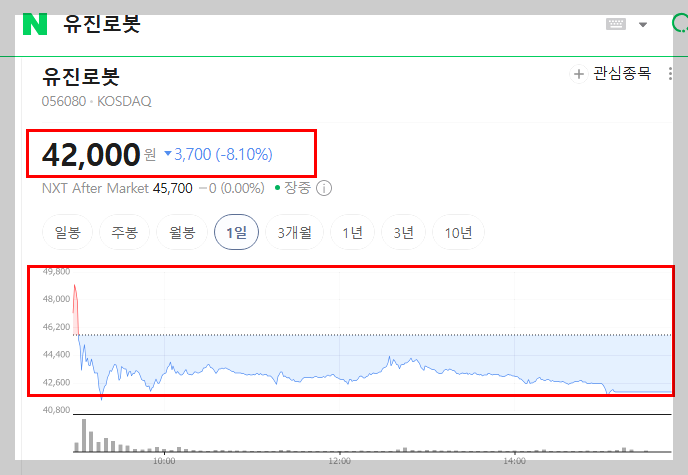This screenshot has height=475, width=688.
Task: Click the 14:00 time axis label
Action: click(514, 461)
